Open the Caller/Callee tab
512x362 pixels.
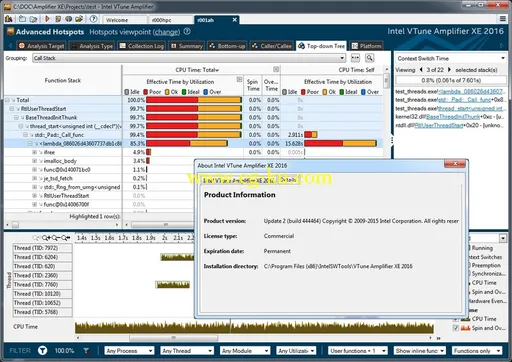click(x=272, y=46)
